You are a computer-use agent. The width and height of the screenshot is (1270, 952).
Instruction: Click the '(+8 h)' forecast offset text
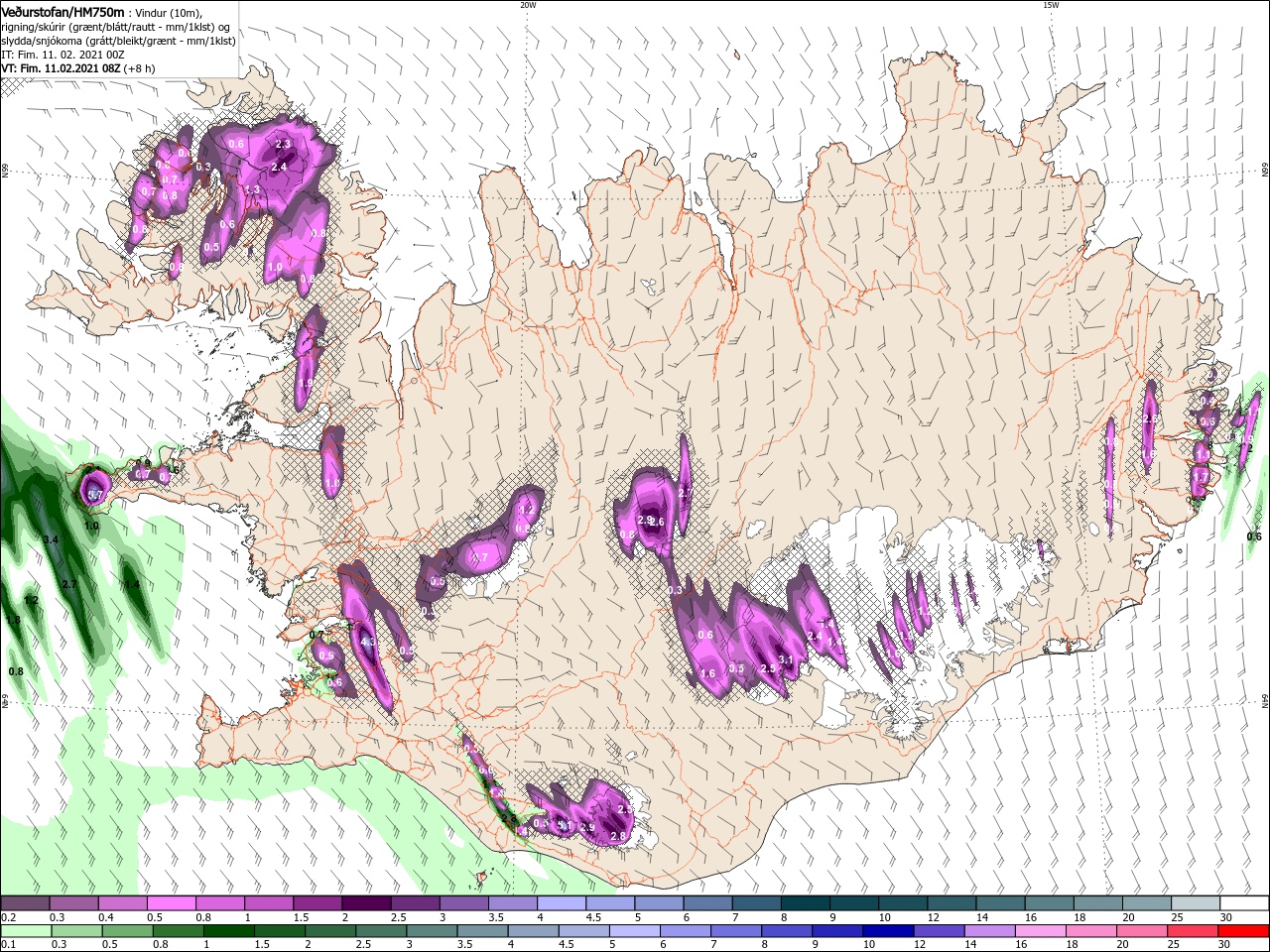coord(141,68)
